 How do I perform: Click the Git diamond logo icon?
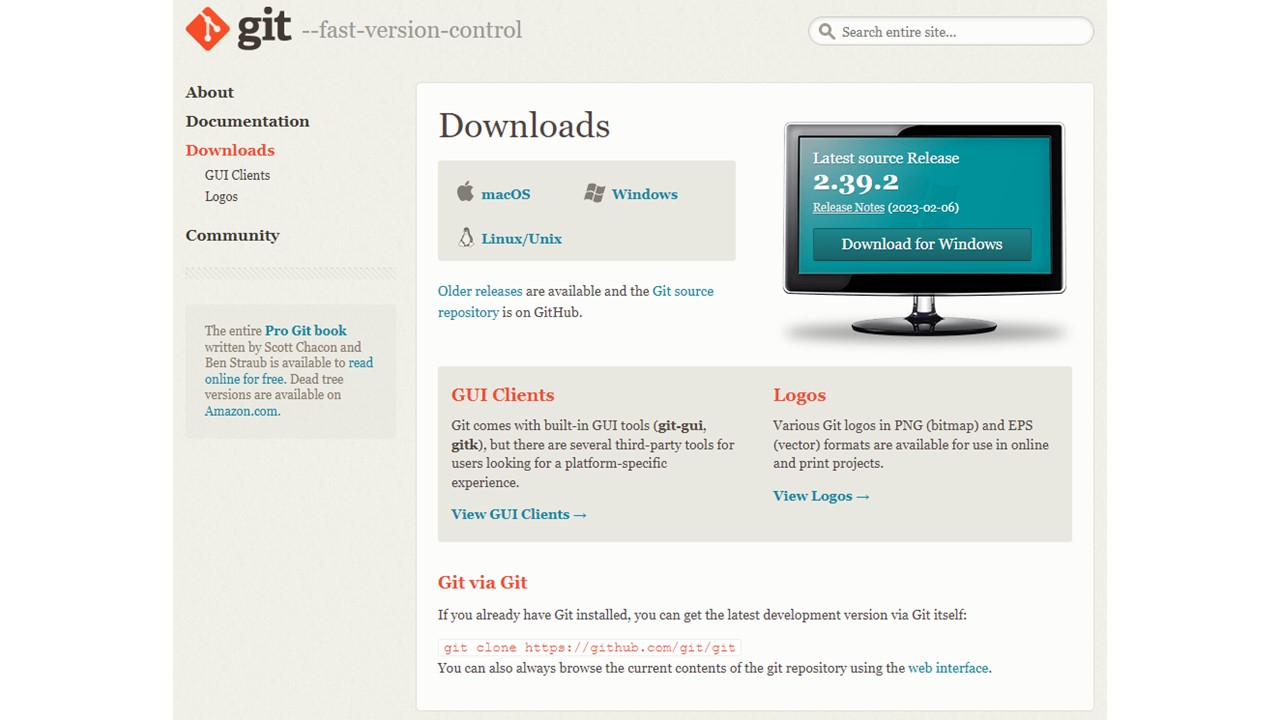[208, 29]
